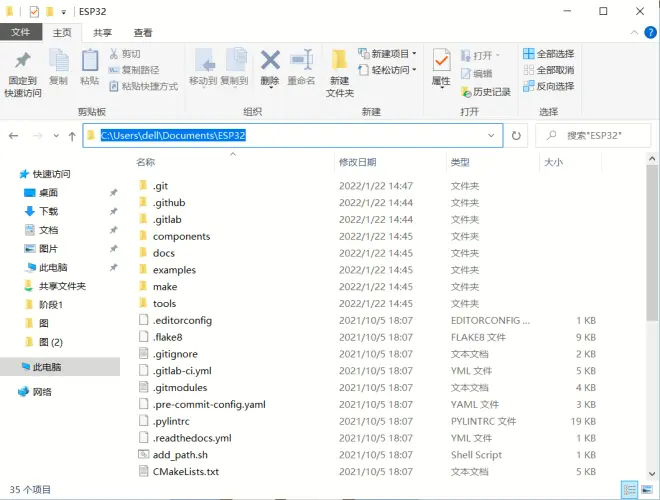The width and height of the screenshot is (660, 500).
Task: Expand the address bar history dropdown
Action: (x=491, y=136)
